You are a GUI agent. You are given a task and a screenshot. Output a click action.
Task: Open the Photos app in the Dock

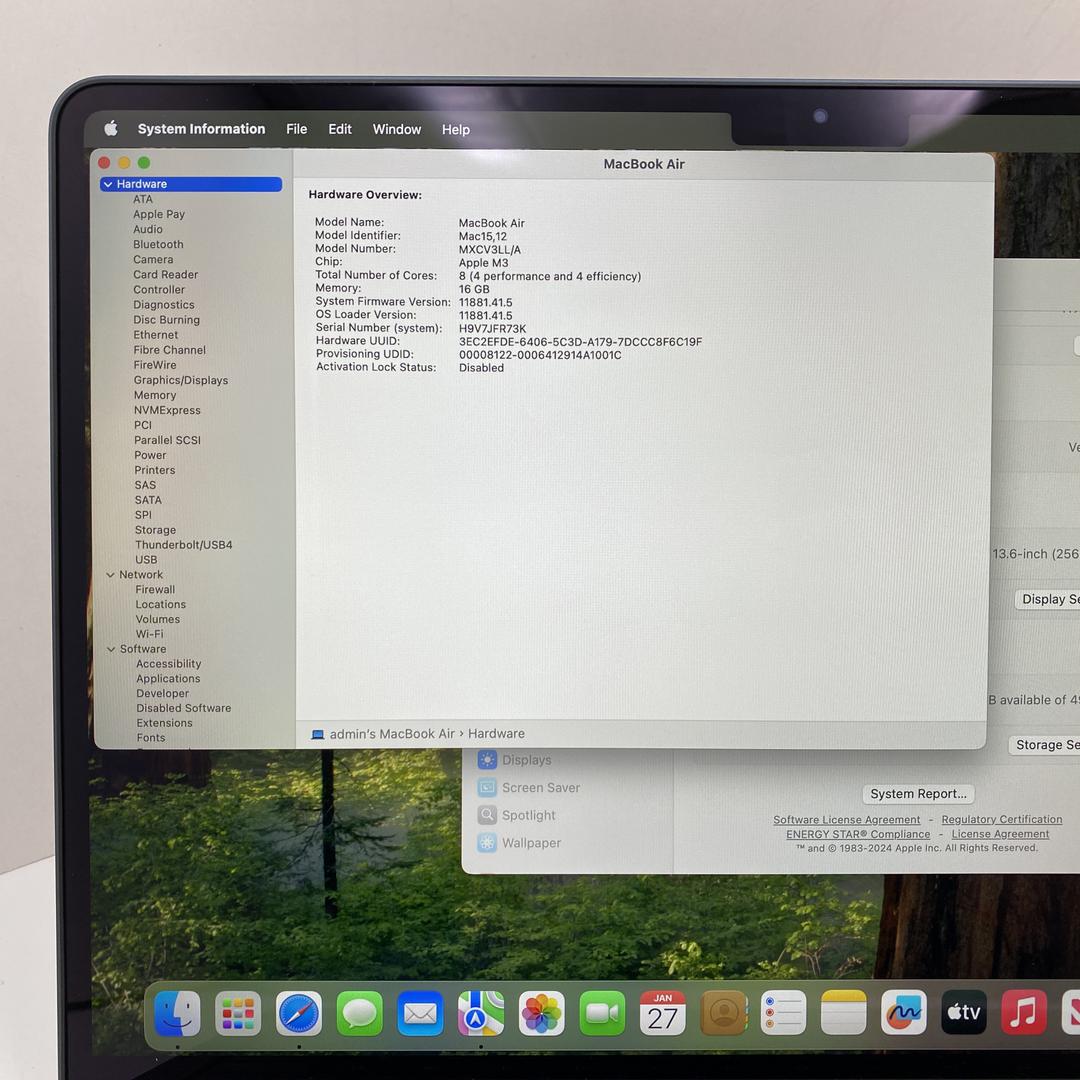tap(541, 1013)
